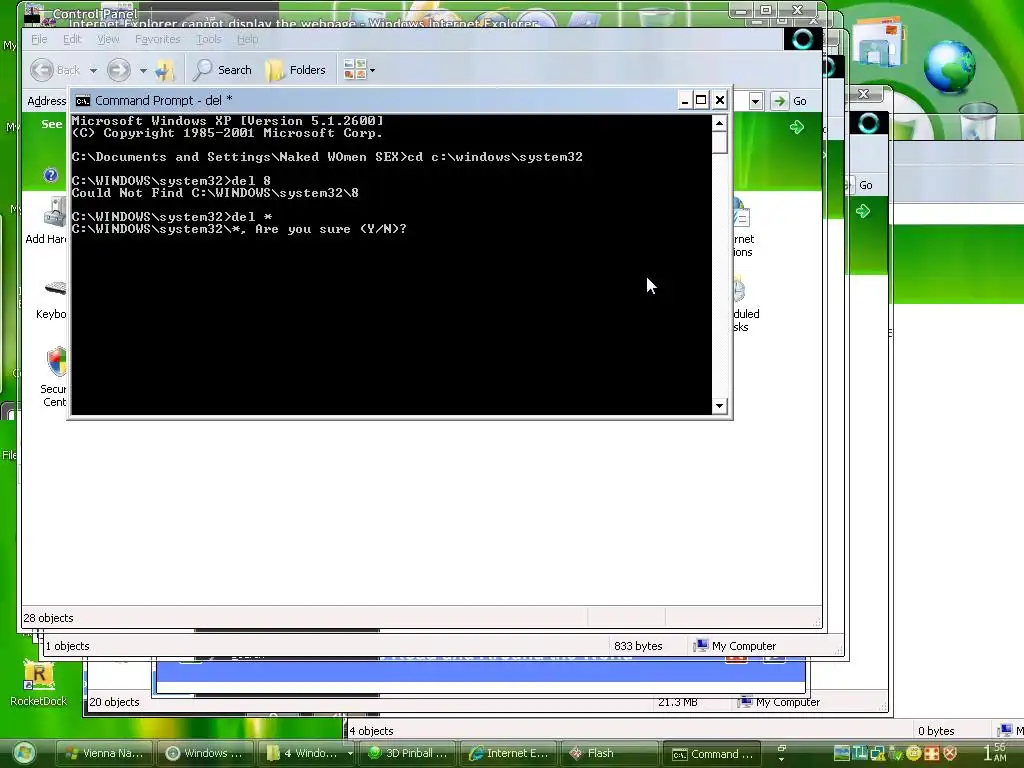Click the taskbar clock showing 1:56 AM

(x=995, y=753)
